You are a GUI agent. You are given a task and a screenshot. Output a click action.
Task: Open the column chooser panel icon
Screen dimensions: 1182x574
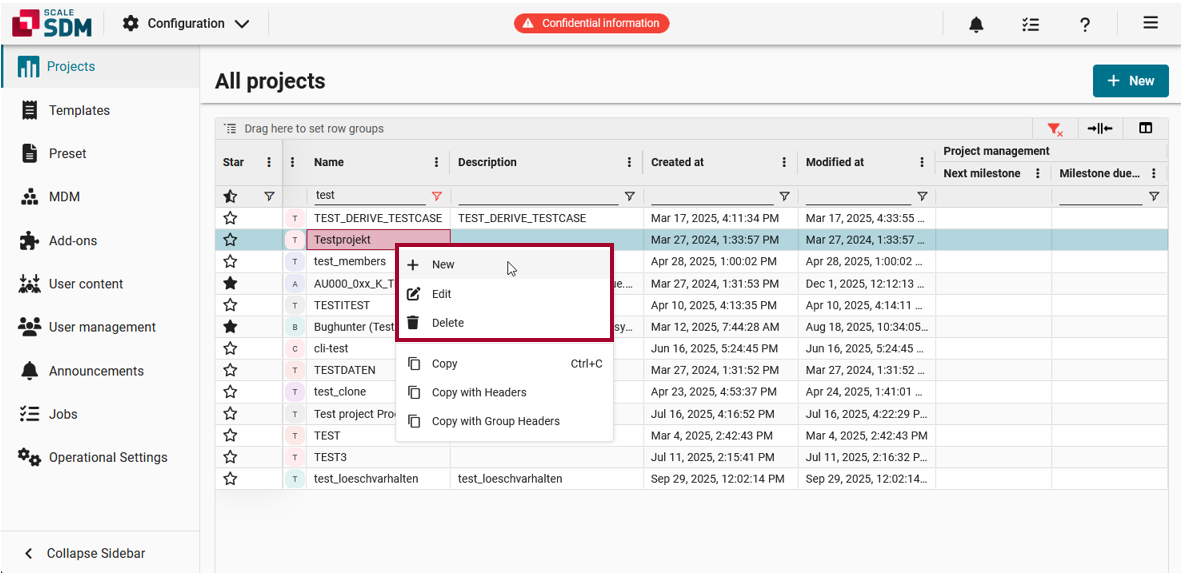click(x=1146, y=128)
